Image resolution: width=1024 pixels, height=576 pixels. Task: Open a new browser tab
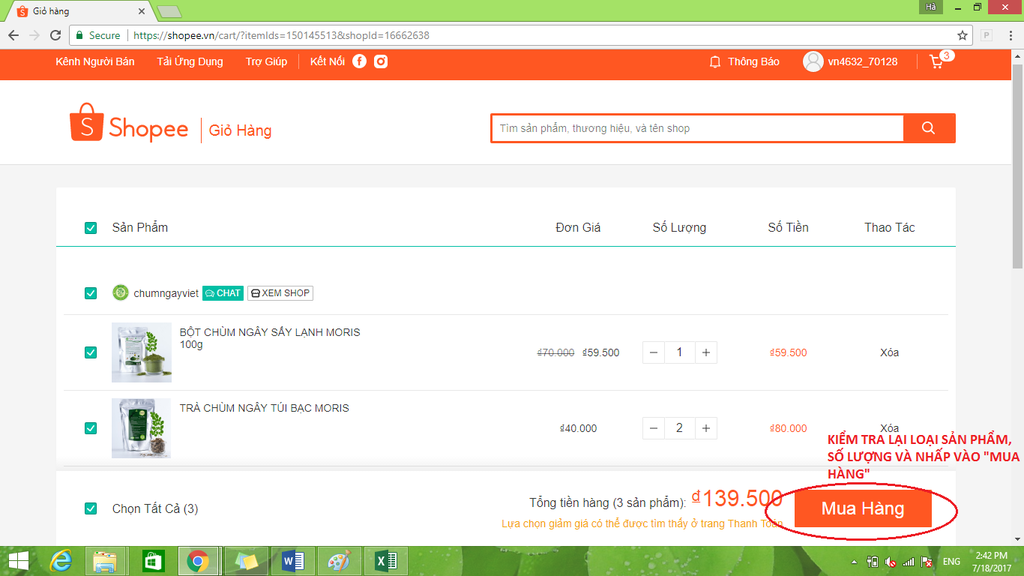[170, 11]
